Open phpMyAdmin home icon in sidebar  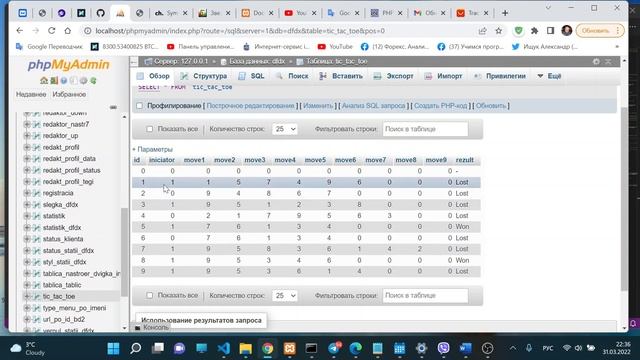[44, 80]
